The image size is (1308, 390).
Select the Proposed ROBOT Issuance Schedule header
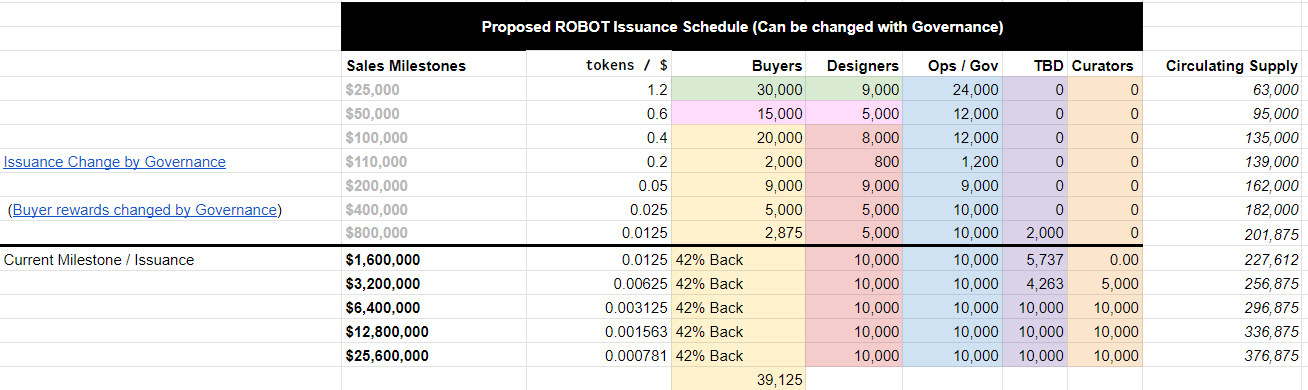tap(742, 26)
